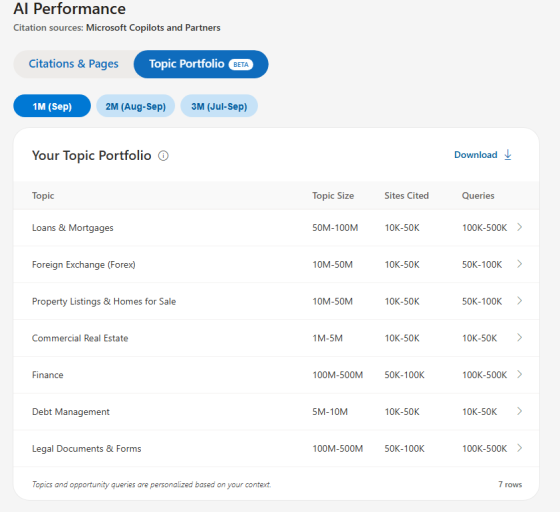This screenshot has width=560, height=512.
Task: Select the 3M (Jul-Sep) time range
Action: [219, 106]
